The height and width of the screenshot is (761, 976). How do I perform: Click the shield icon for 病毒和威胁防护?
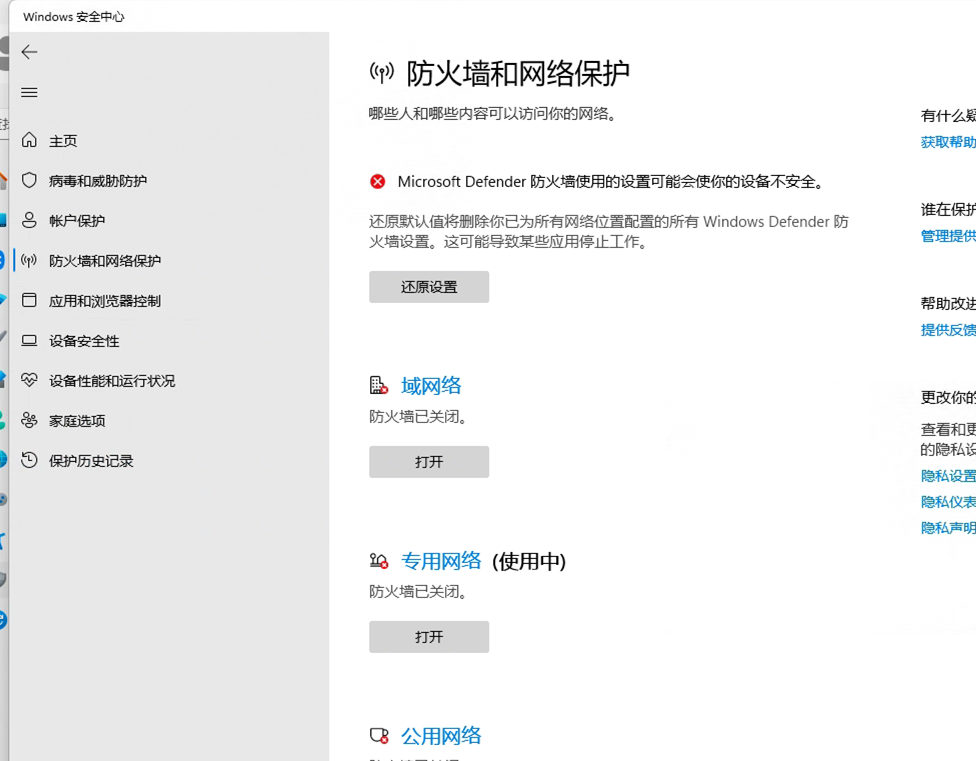[29, 180]
